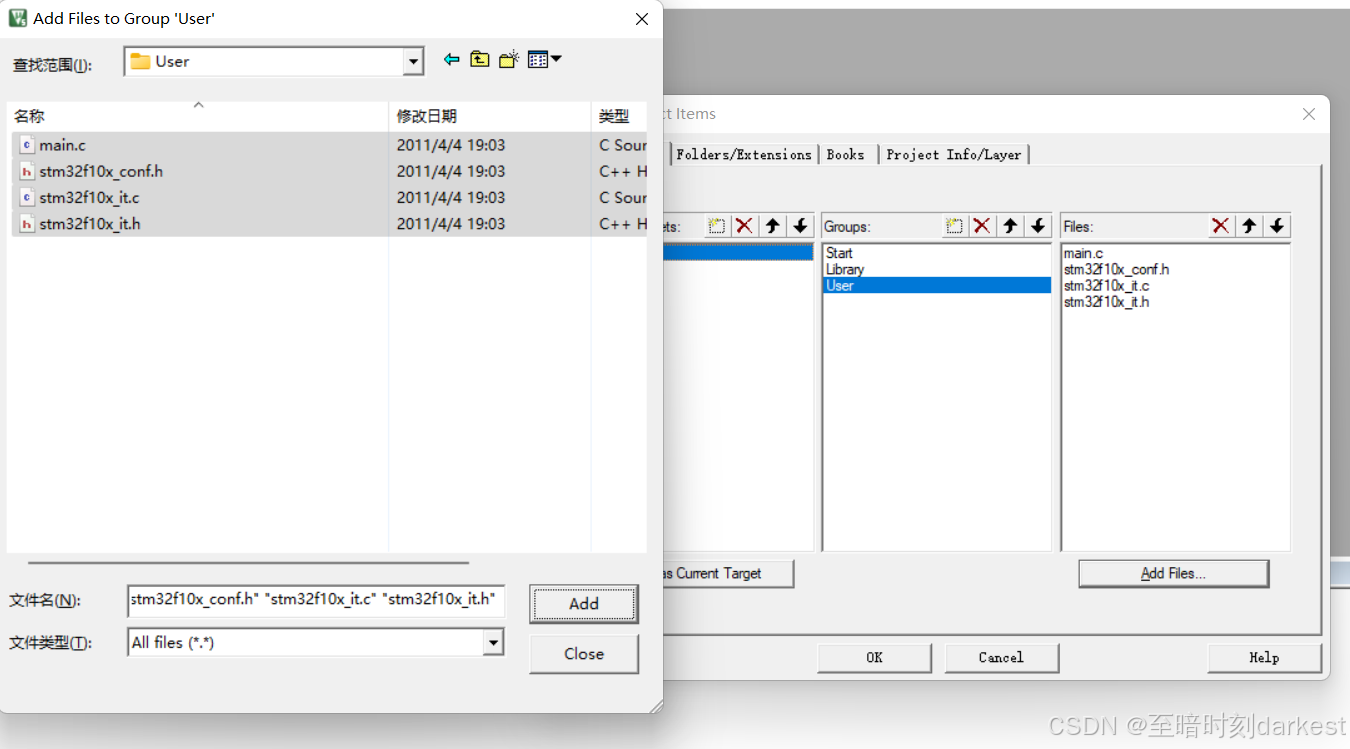Open the file type All files dropdown

coord(493,643)
